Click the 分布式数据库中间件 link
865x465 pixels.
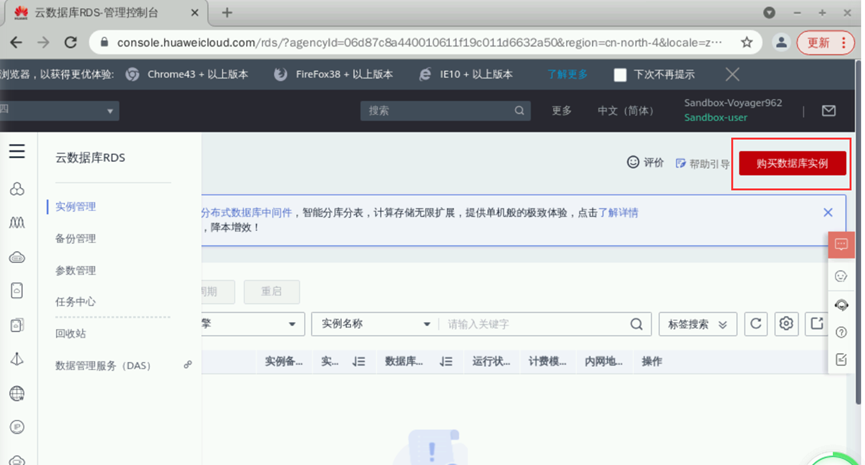[246, 212]
